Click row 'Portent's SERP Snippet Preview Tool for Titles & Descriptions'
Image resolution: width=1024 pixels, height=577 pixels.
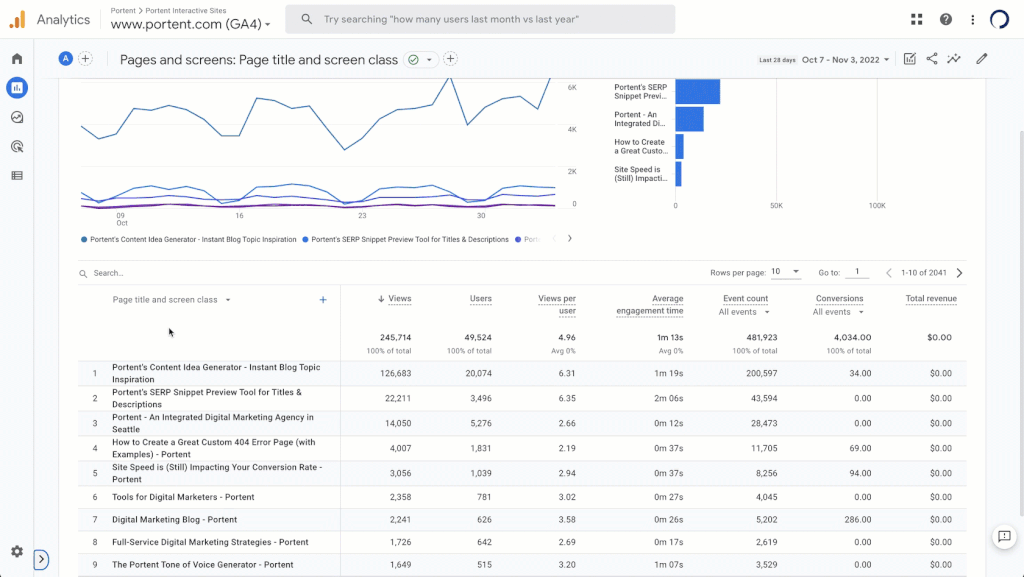(x=522, y=398)
